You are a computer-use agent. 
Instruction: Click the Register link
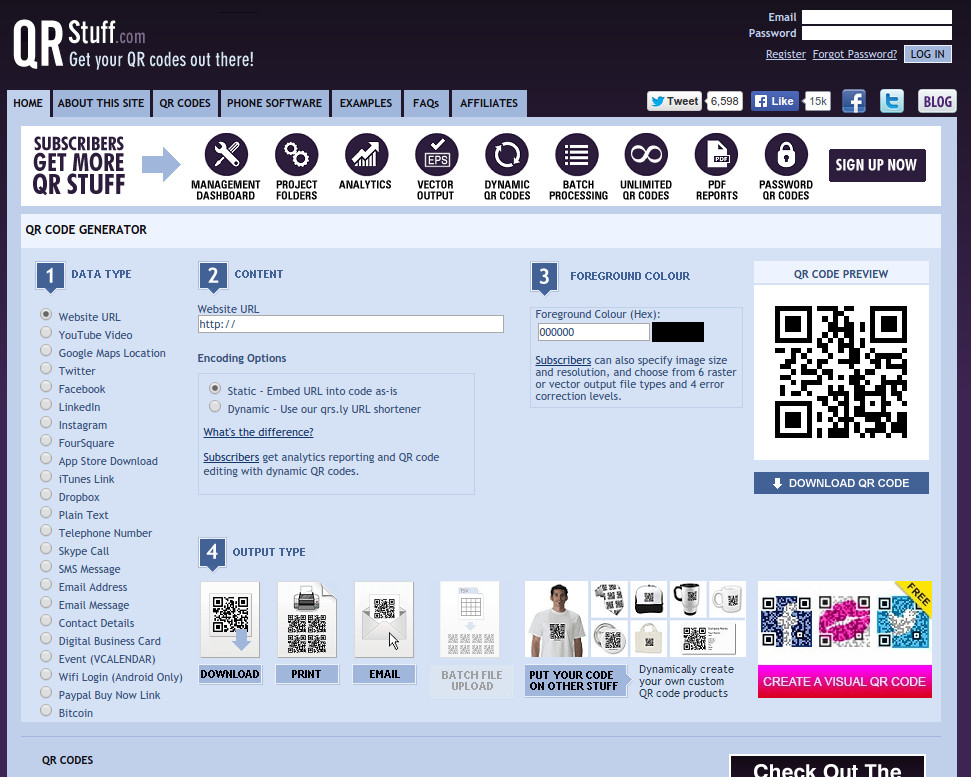pos(785,54)
